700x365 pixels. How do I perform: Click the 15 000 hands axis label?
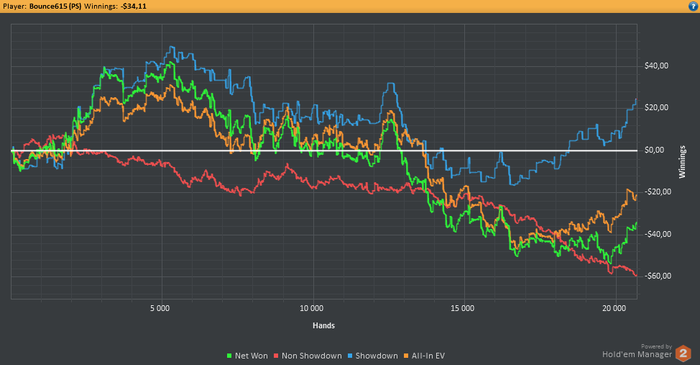462,308
